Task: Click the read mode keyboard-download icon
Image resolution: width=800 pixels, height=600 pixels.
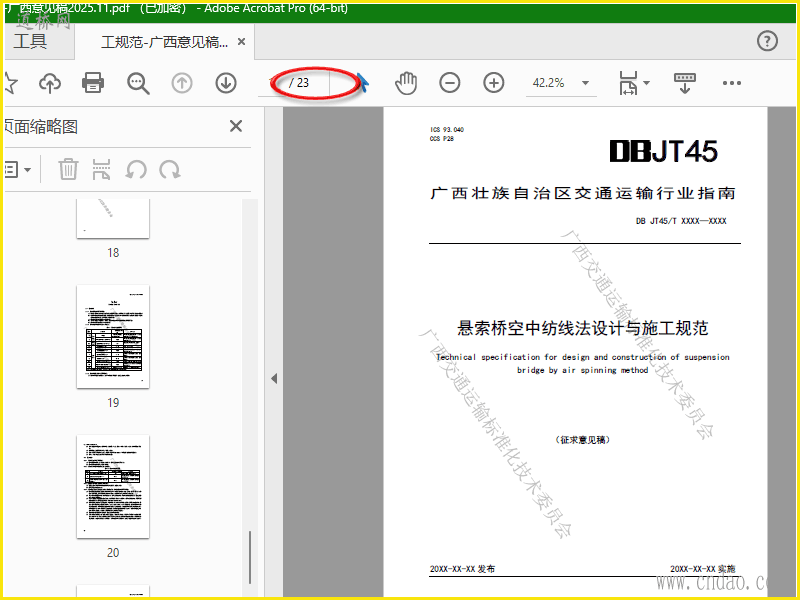Action: (685, 83)
